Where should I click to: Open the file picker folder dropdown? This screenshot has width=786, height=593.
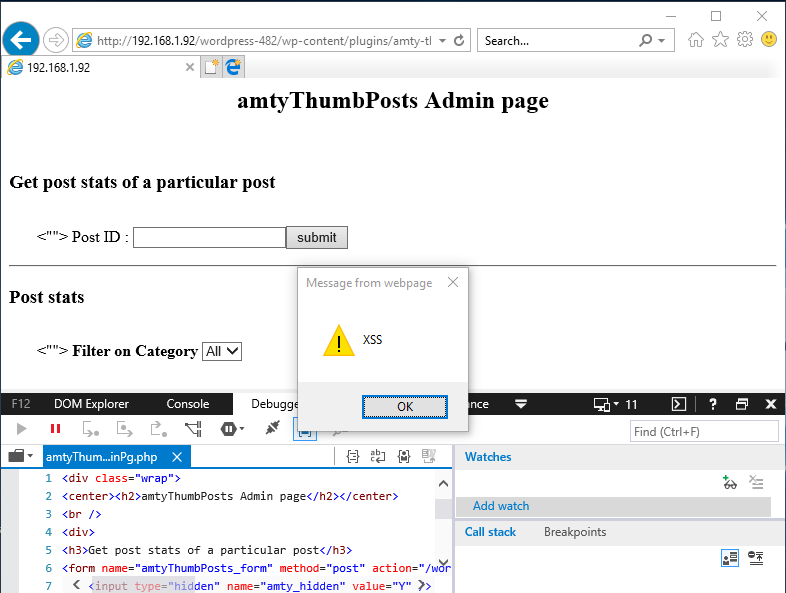point(21,456)
